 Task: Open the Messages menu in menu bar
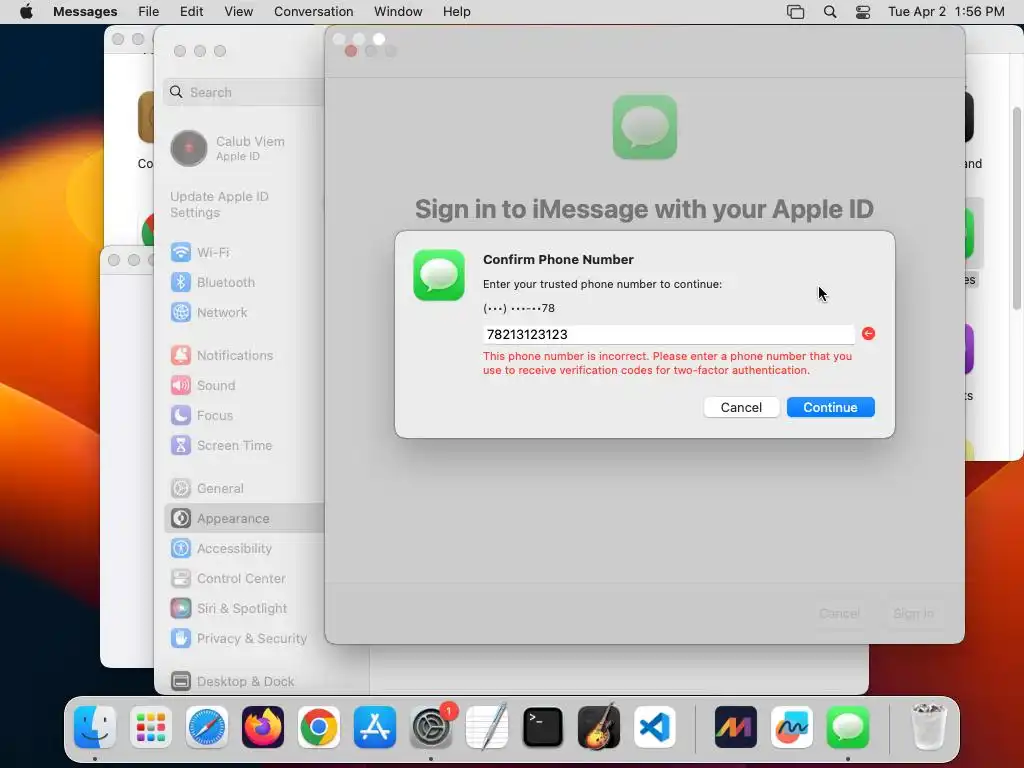coord(85,12)
